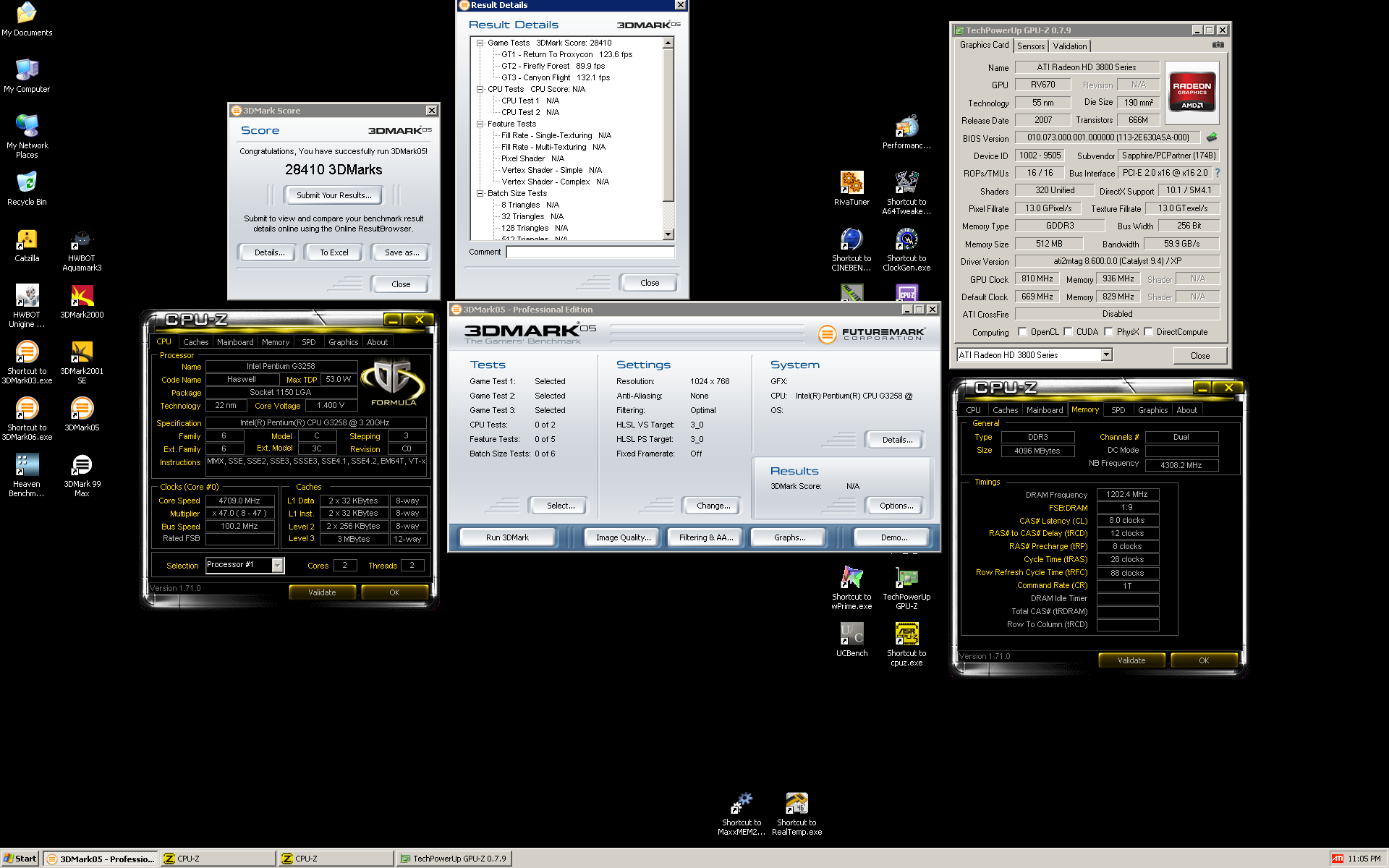The width and height of the screenshot is (1389, 868).
Task: Click To Excel button
Action: 334,252
